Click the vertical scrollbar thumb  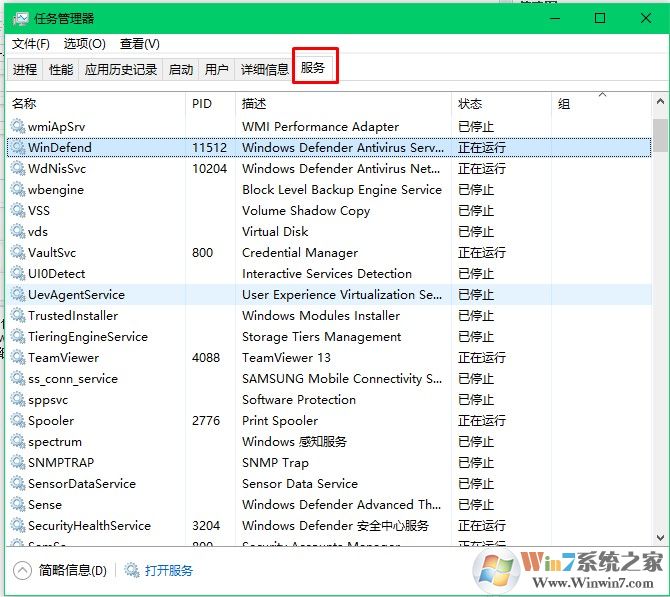(x=660, y=135)
